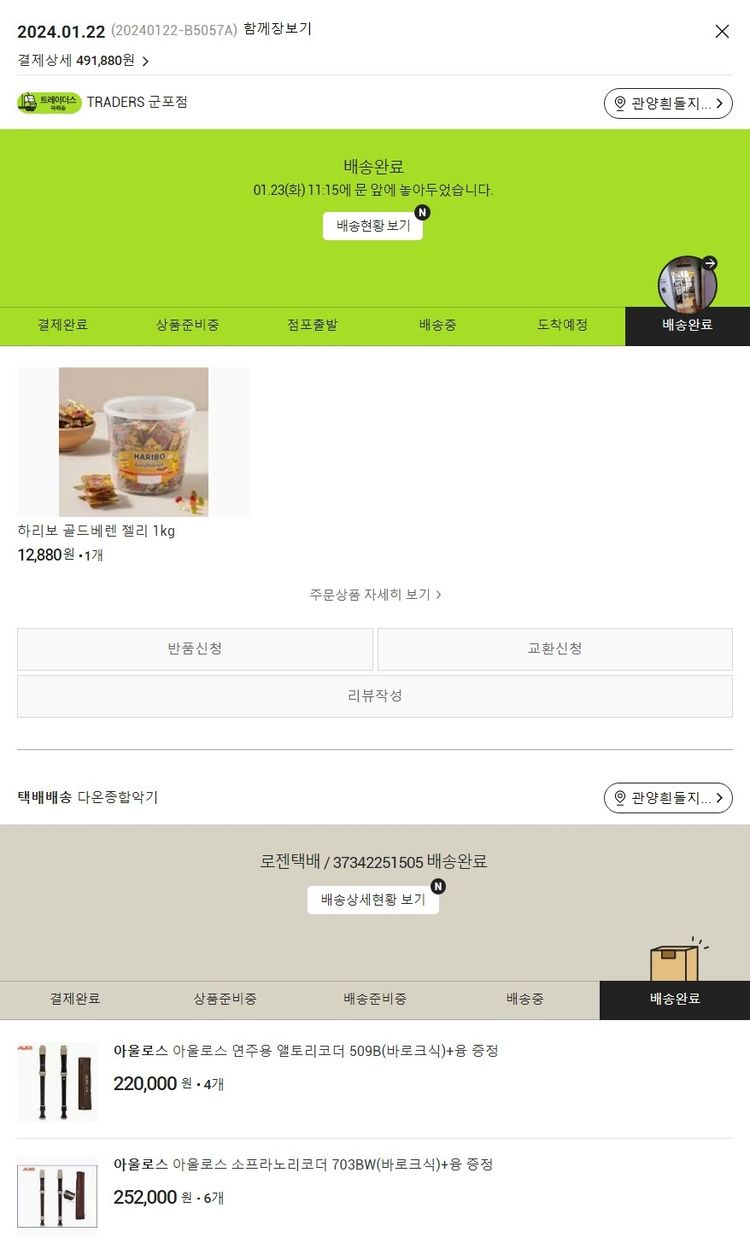
Task: Close the order detail page
Action: (722, 31)
